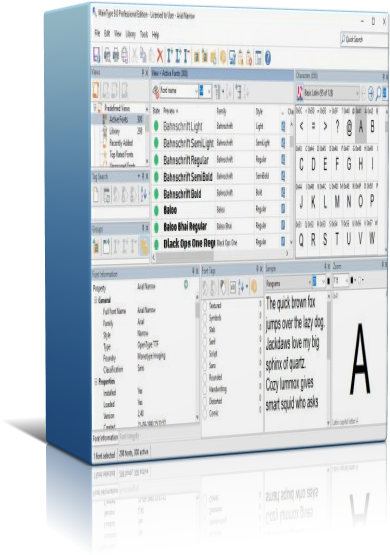Open the Tools menu
The height and width of the screenshot is (555, 390).
tap(144, 35)
